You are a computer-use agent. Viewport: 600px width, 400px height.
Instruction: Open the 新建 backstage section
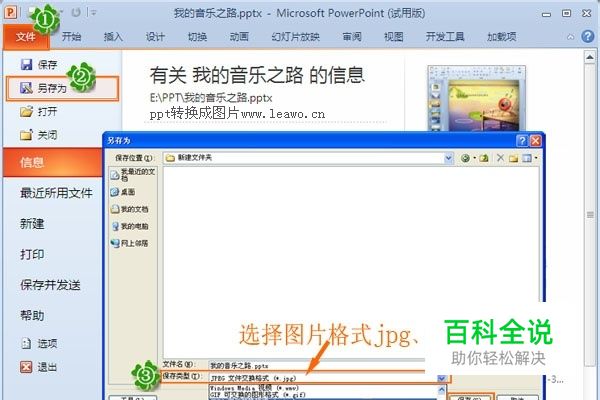pos(32,224)
